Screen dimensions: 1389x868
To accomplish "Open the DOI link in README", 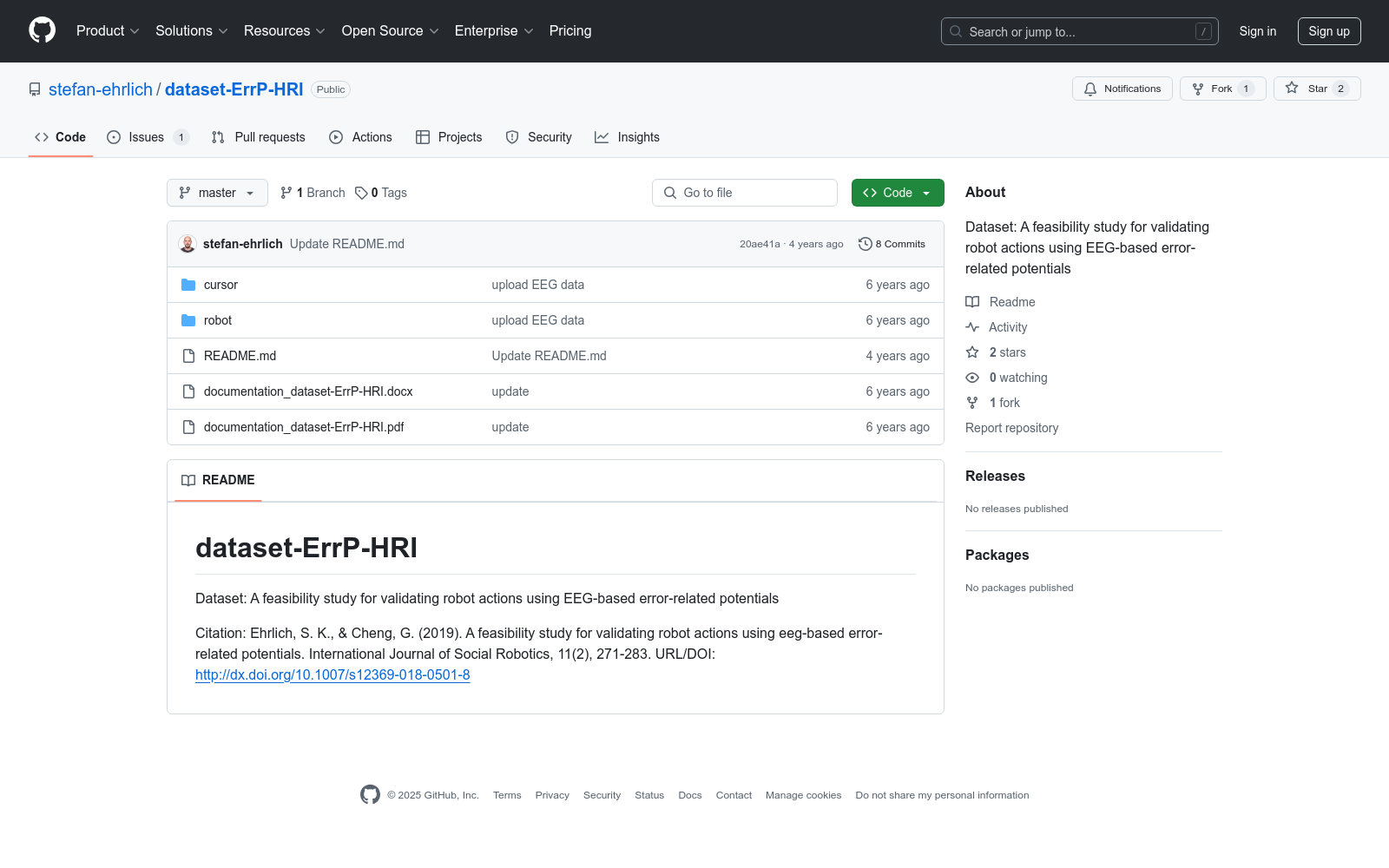I will 332,675.
